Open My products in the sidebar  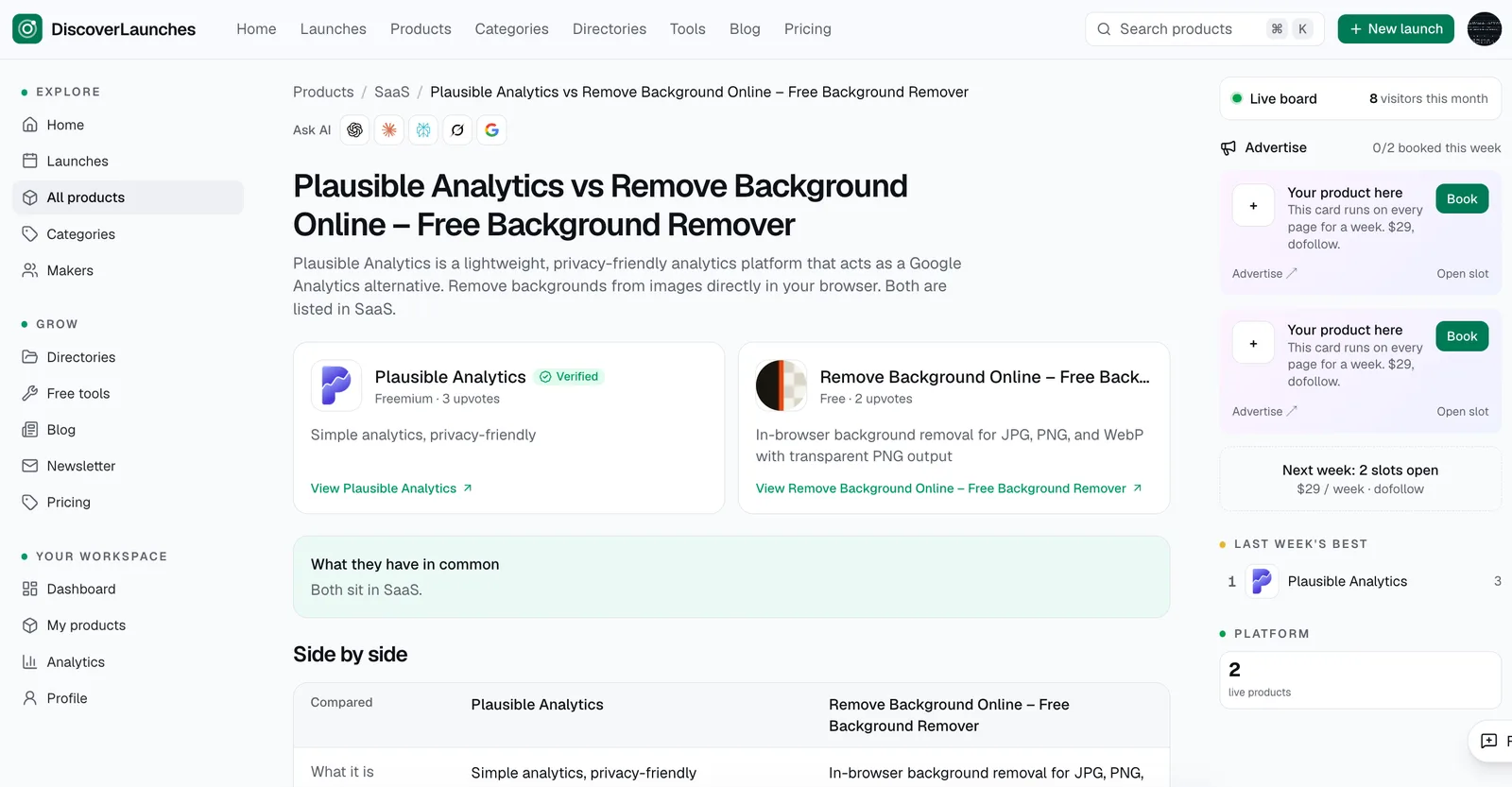point(128,625)
